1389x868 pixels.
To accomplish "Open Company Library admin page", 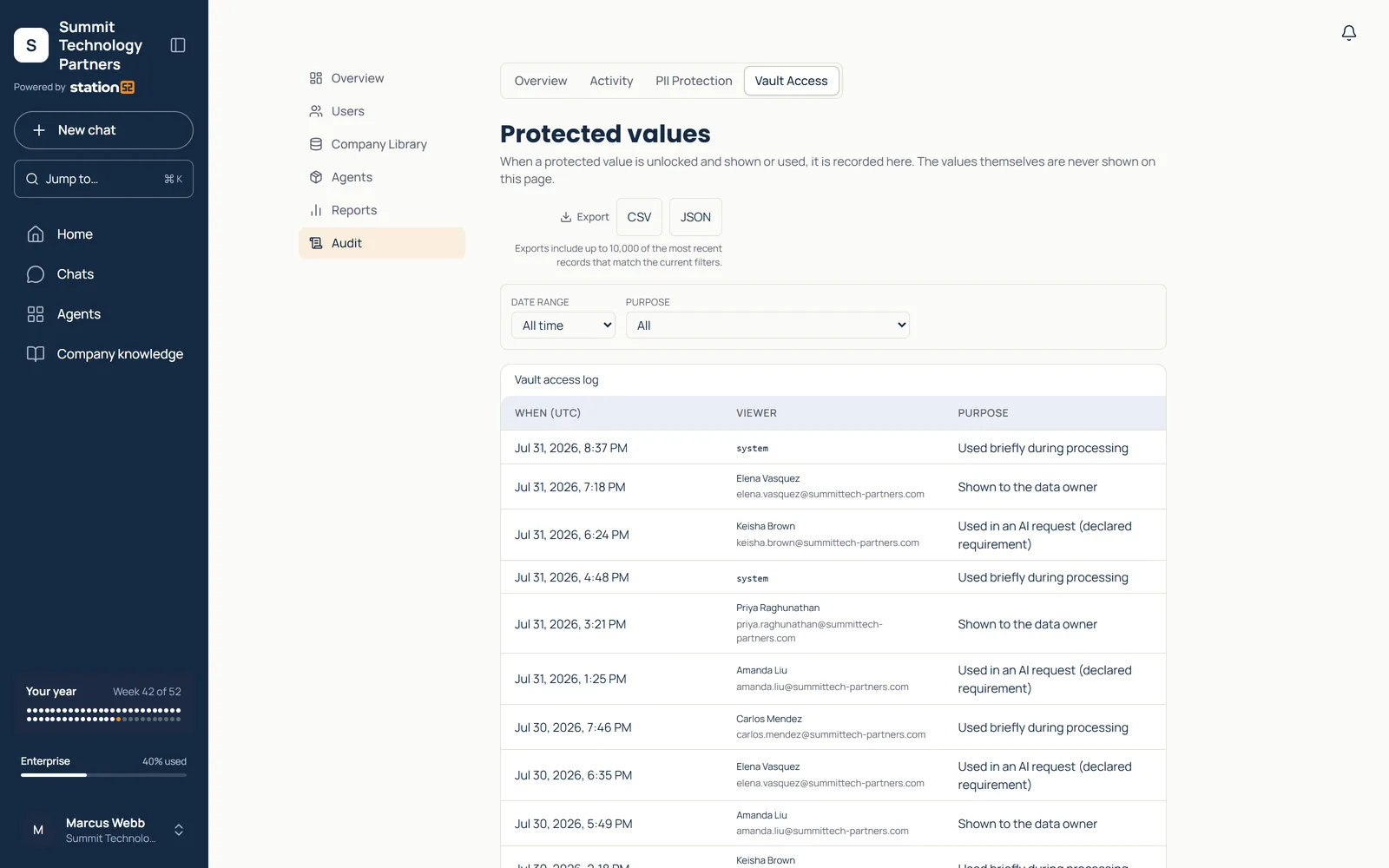I will coord(382,144).
